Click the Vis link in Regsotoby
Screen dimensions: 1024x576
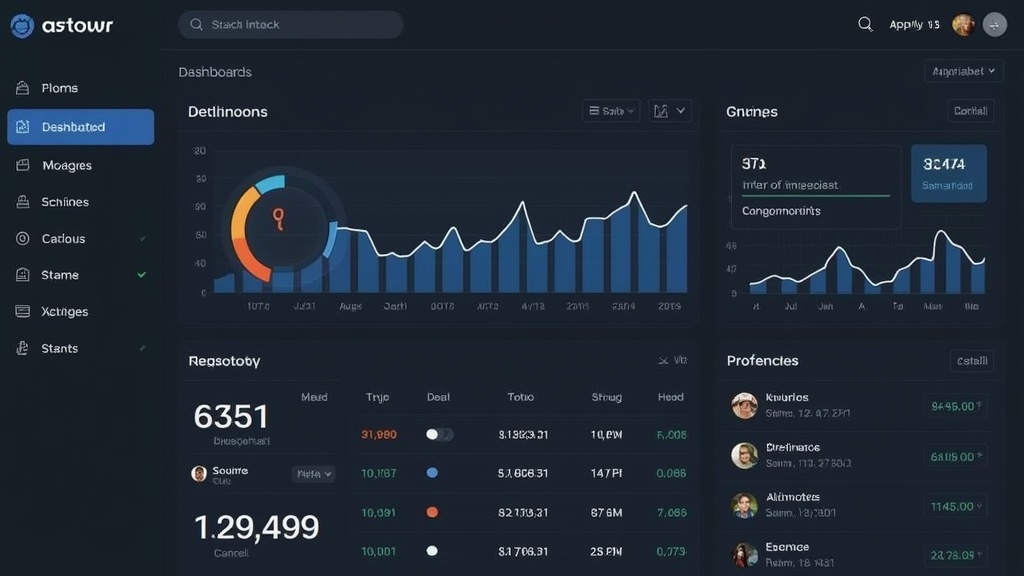[x=680, y=360]
